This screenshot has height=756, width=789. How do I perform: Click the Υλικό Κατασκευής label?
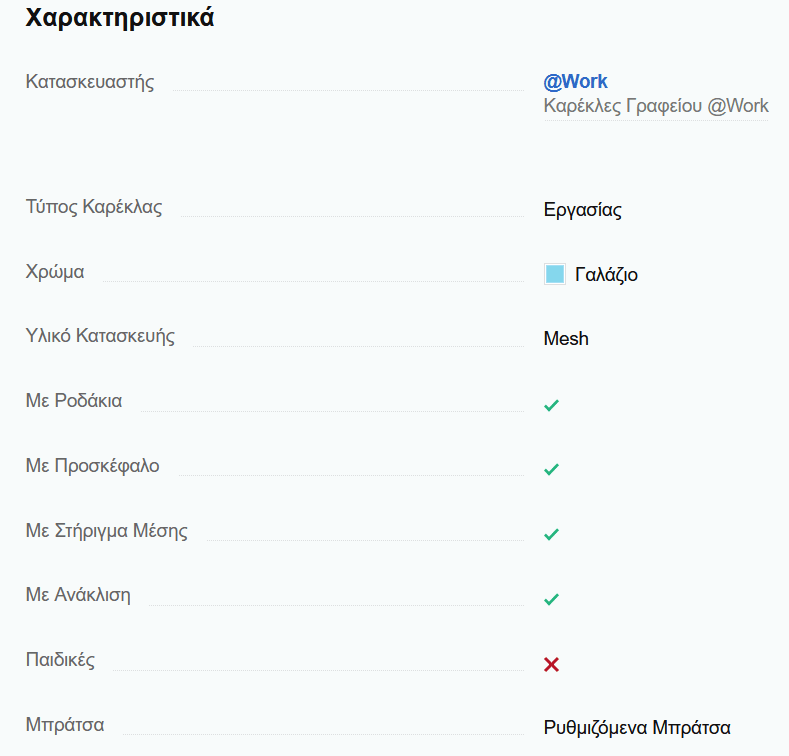point(100,336)
